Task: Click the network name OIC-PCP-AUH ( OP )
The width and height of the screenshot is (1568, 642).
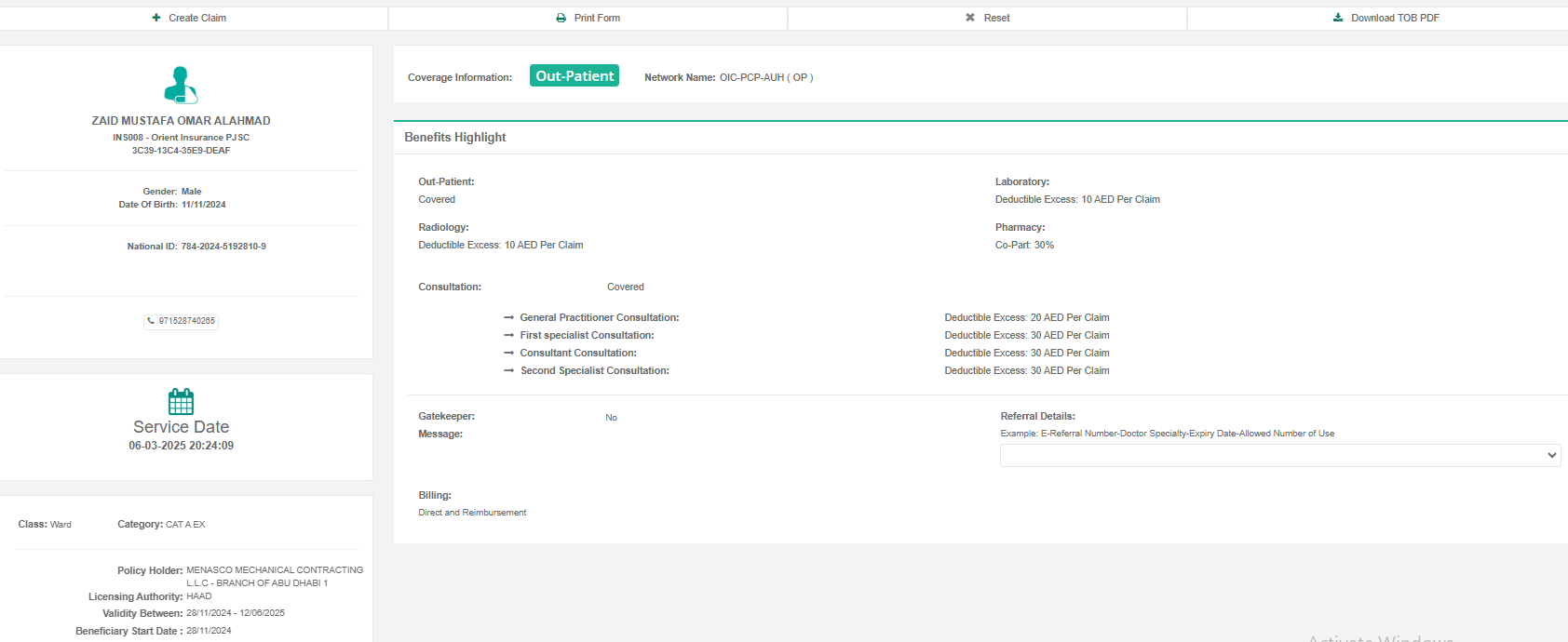Action: 765,78
